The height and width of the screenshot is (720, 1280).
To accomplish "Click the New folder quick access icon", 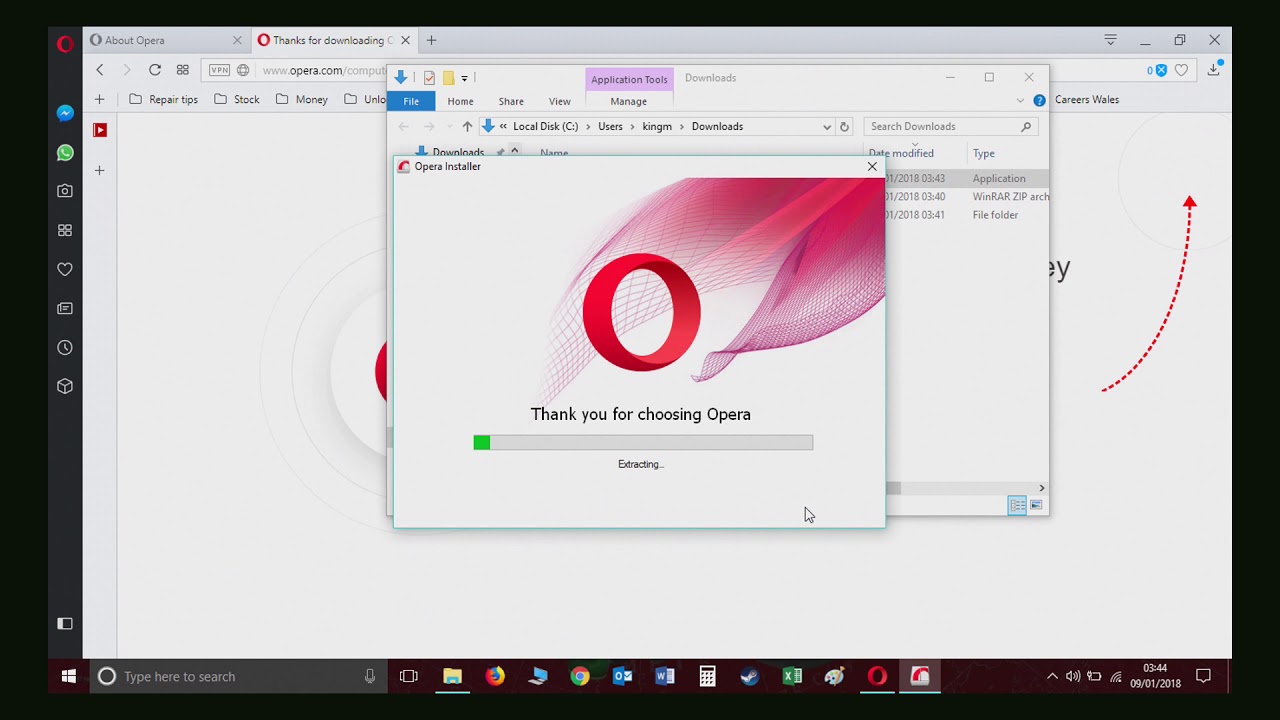I will pyautogui.click(x=448, y=78).
